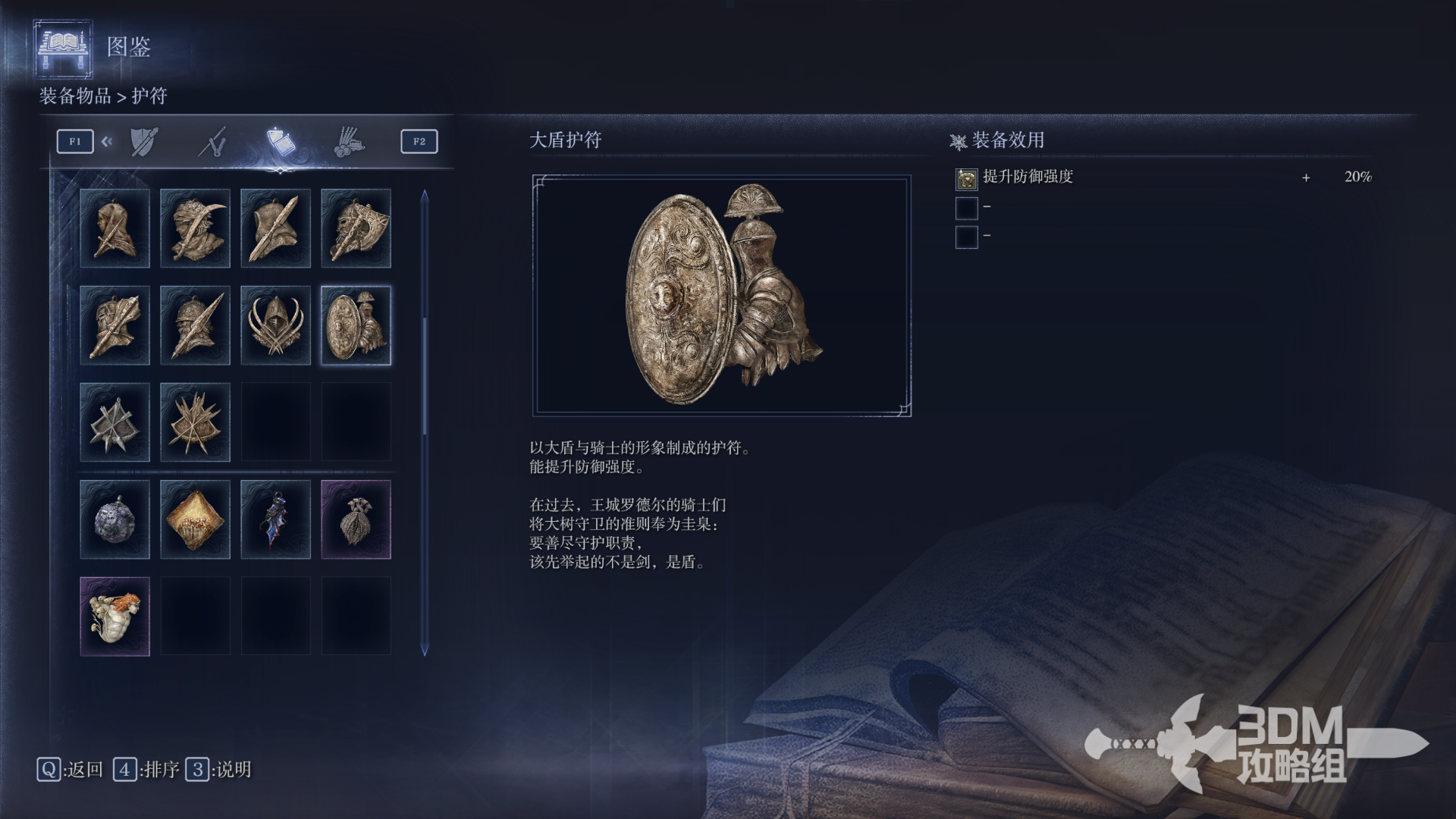Select the spiked radiating blades talisman
Viewport: 1456px width, 819px height.
[x=195, y=422]
